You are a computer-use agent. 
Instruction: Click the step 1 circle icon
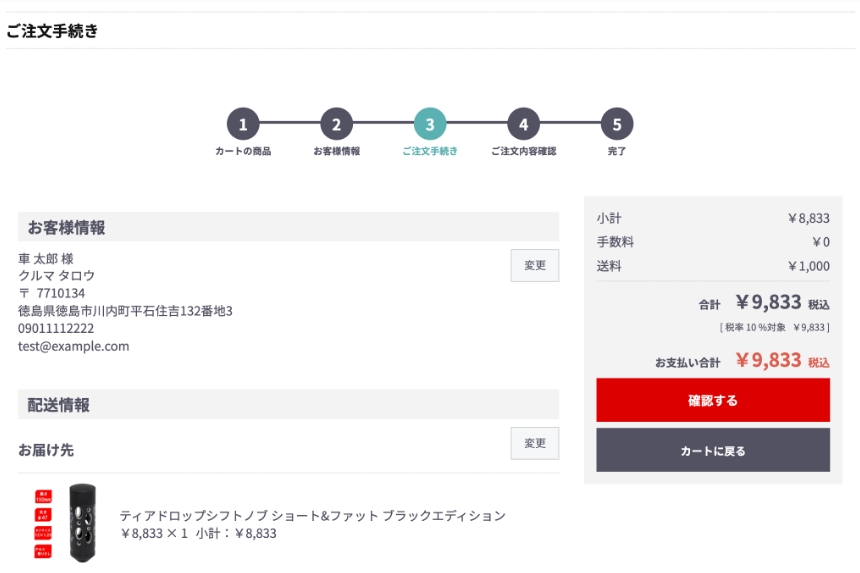point(243,125)
